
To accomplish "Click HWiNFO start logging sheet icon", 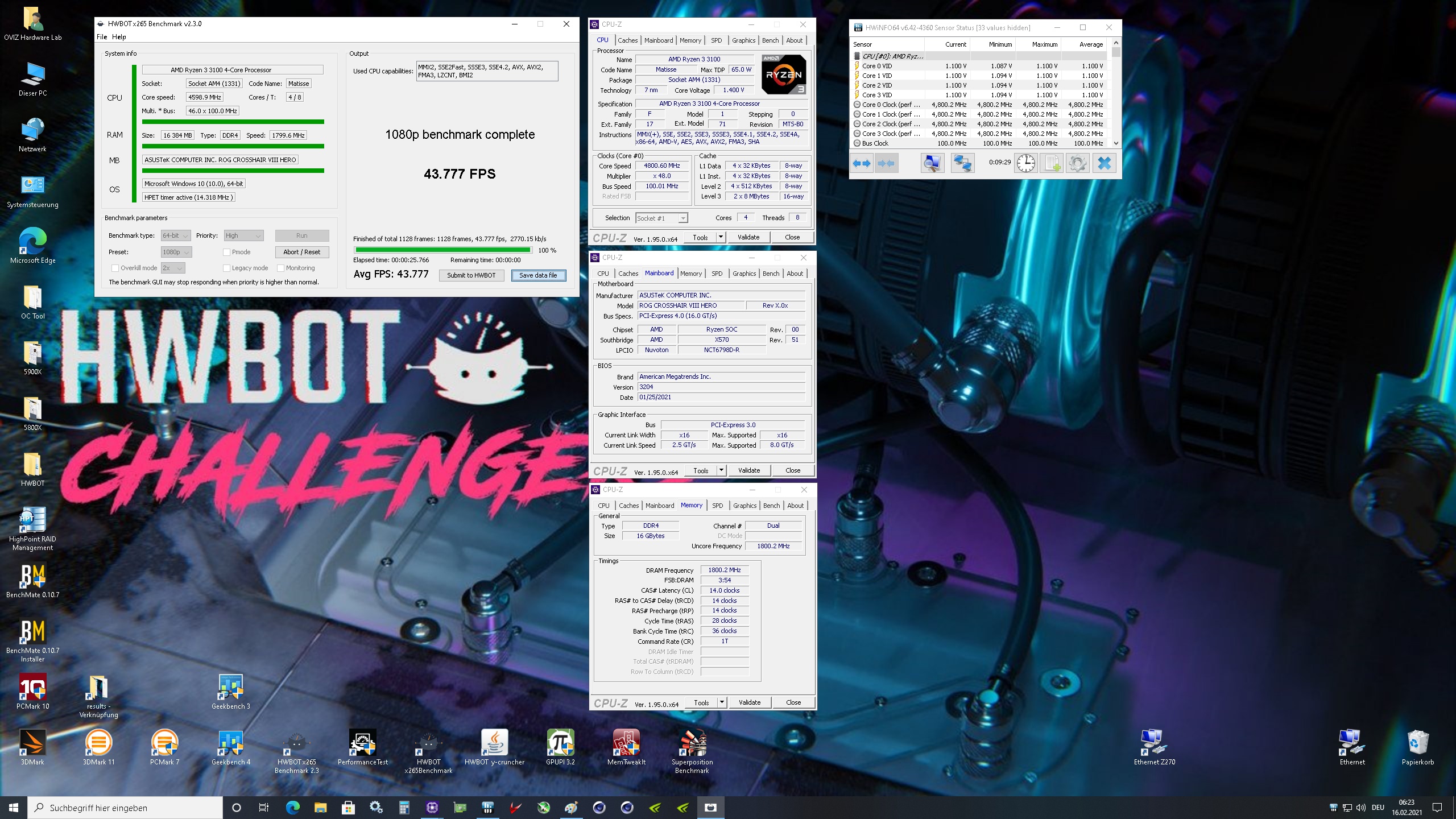I will click(x=1052, y=164).
